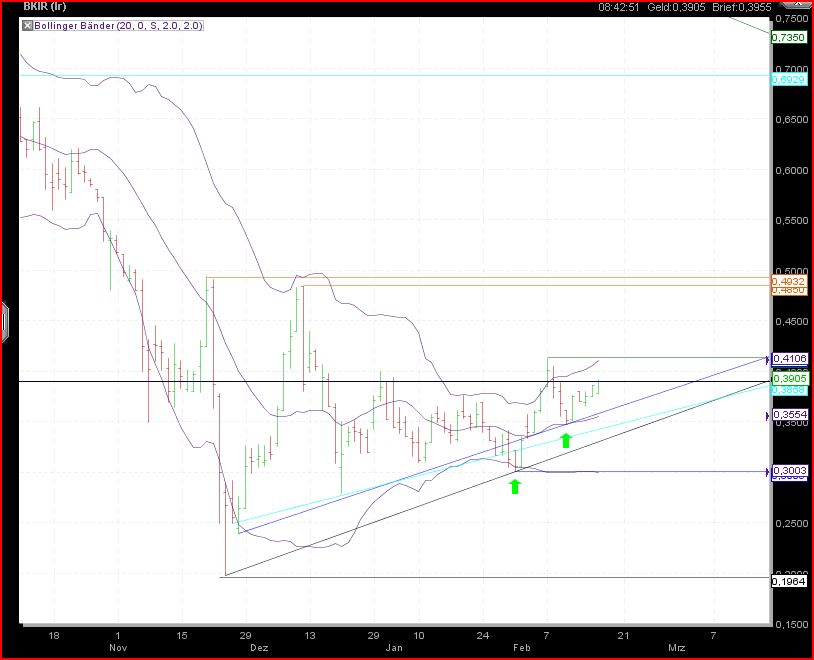Click the arrow marker beside the 0,3003 label

coord(768,472)
